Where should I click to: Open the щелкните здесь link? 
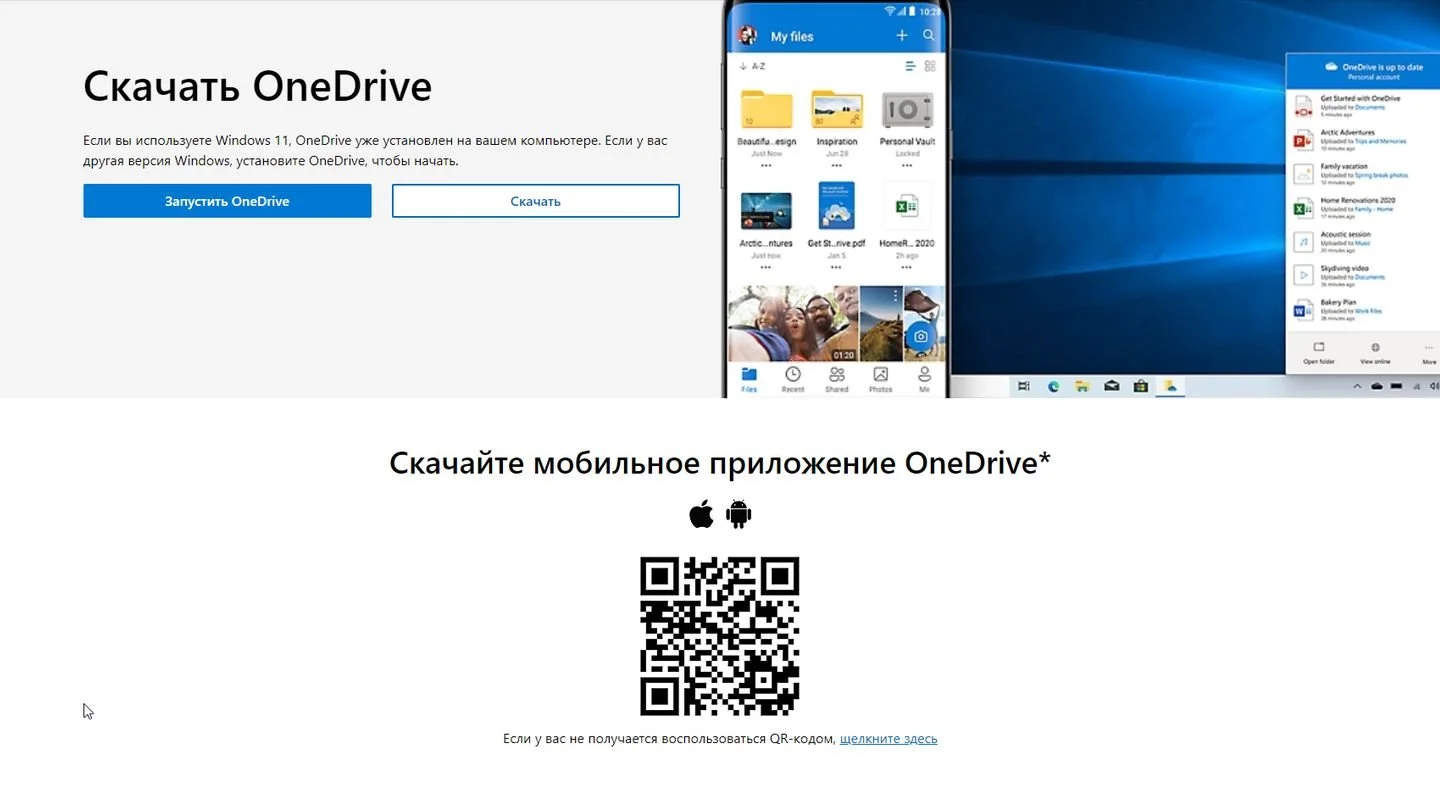pos(888,739)
